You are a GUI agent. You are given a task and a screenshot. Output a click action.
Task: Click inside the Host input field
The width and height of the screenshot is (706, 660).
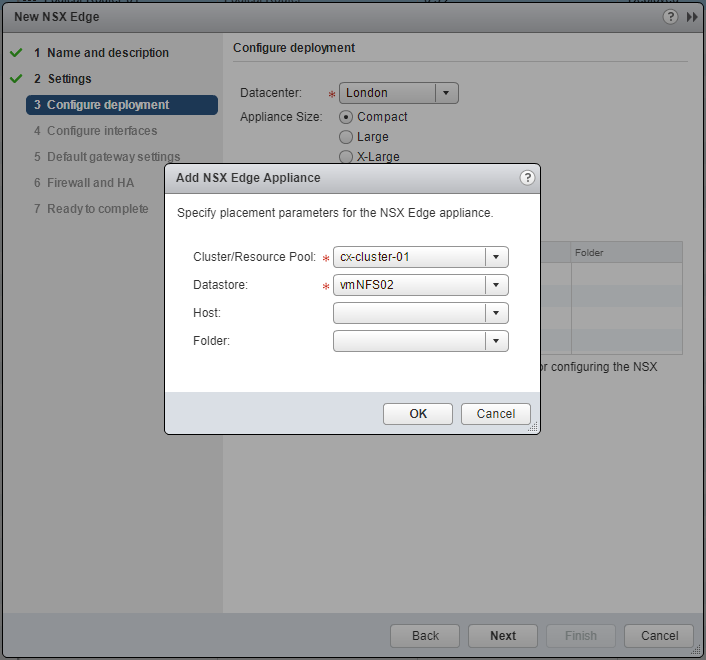tap(409, 313)
